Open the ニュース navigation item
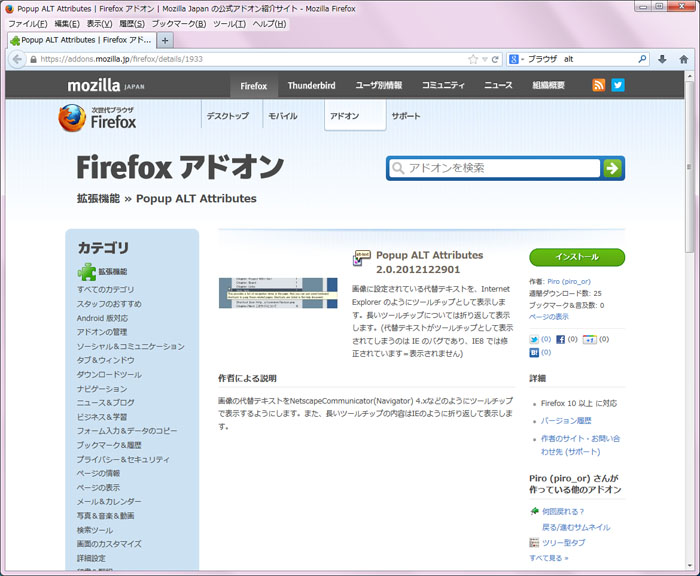 click(498, 85)
